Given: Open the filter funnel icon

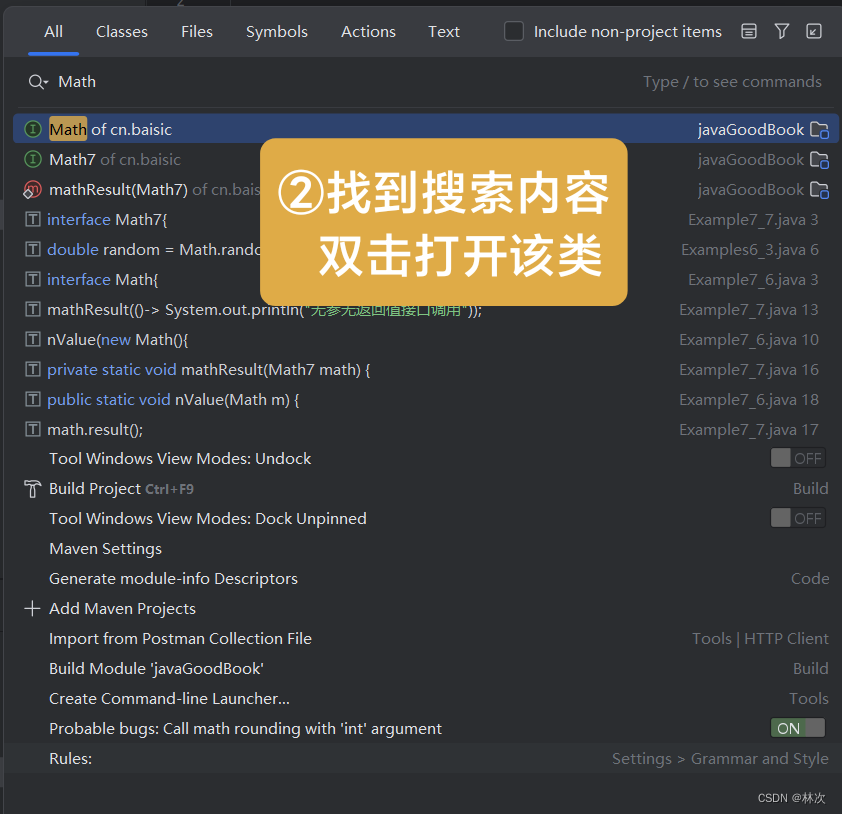Looking at the screenshot, I should tap(782, 31).
